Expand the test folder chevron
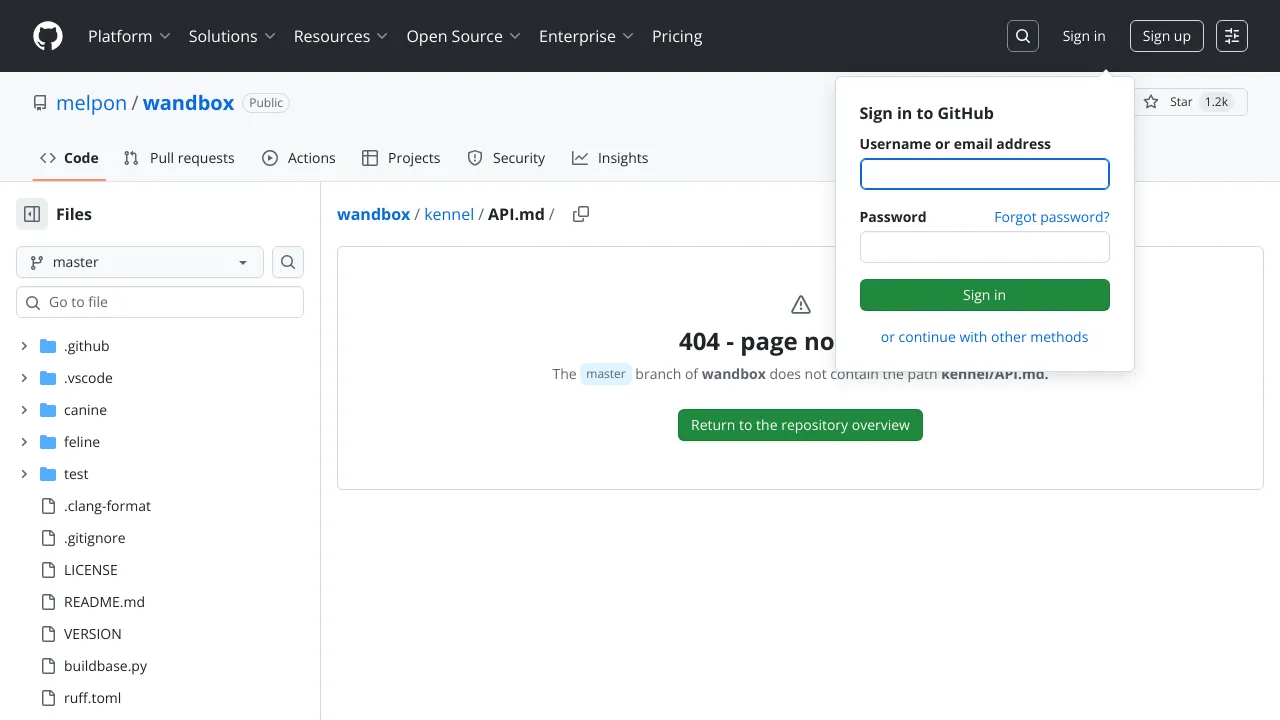Image resolution: width=1280 pixels, height=720 pixels. [24, 474]
